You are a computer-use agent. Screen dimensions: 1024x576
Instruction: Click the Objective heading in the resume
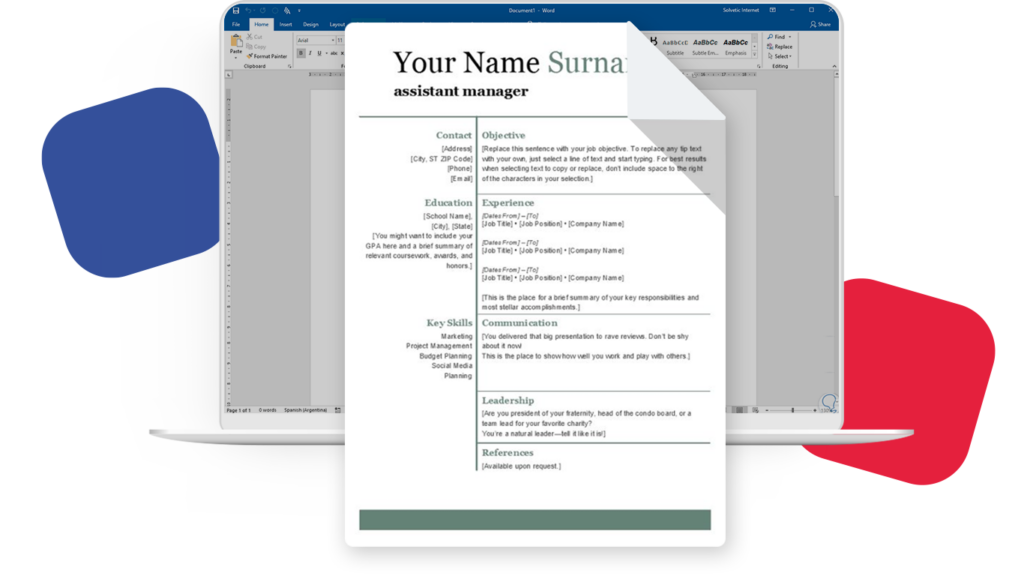pyautogui.click(x=504, y=135)
